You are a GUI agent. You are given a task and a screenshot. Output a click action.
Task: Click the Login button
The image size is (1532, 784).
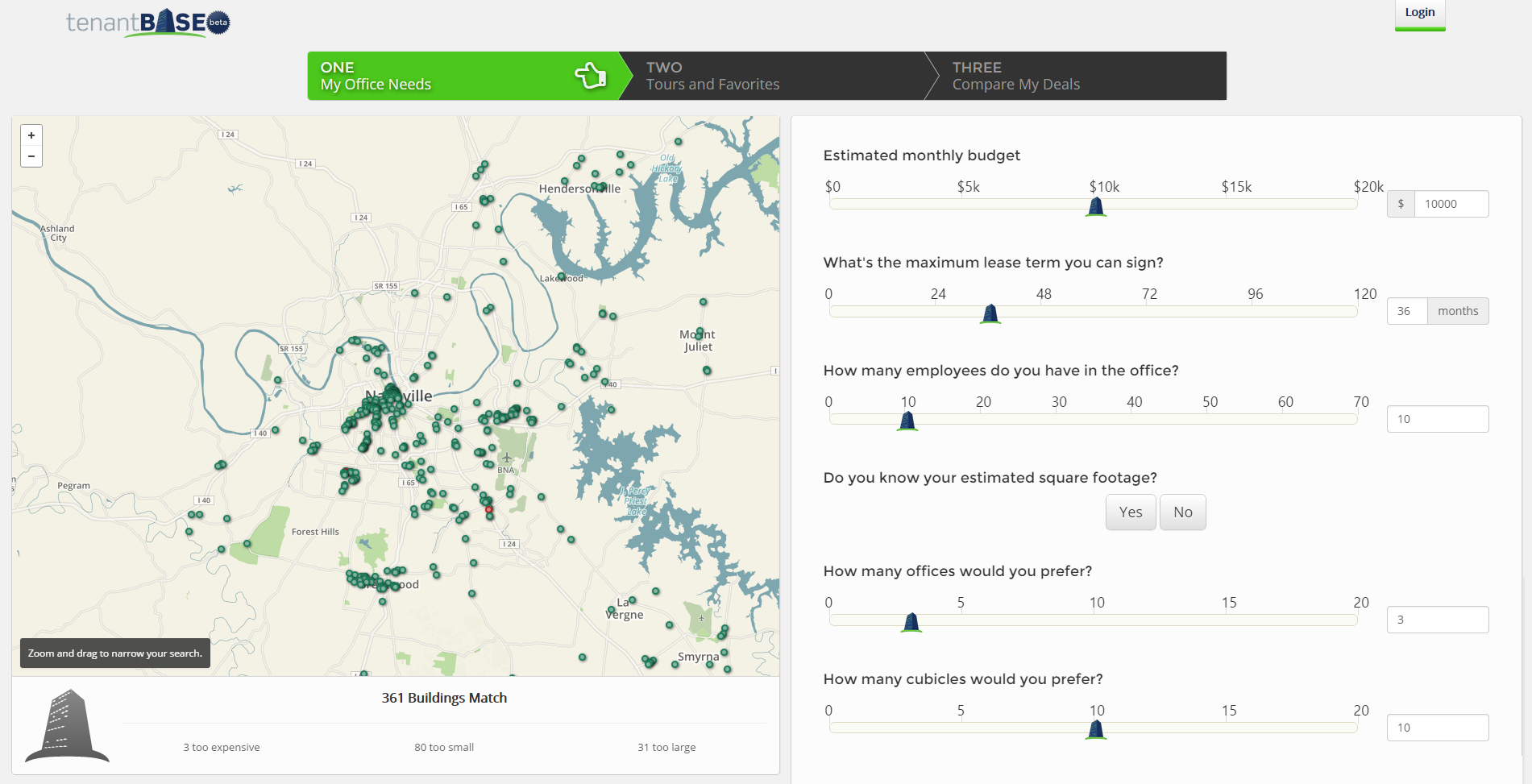tap(1420, 14)
